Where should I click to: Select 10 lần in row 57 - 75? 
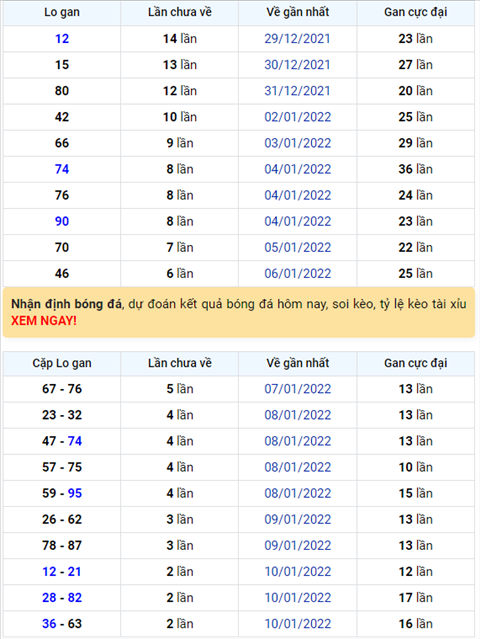coord(416,467)
